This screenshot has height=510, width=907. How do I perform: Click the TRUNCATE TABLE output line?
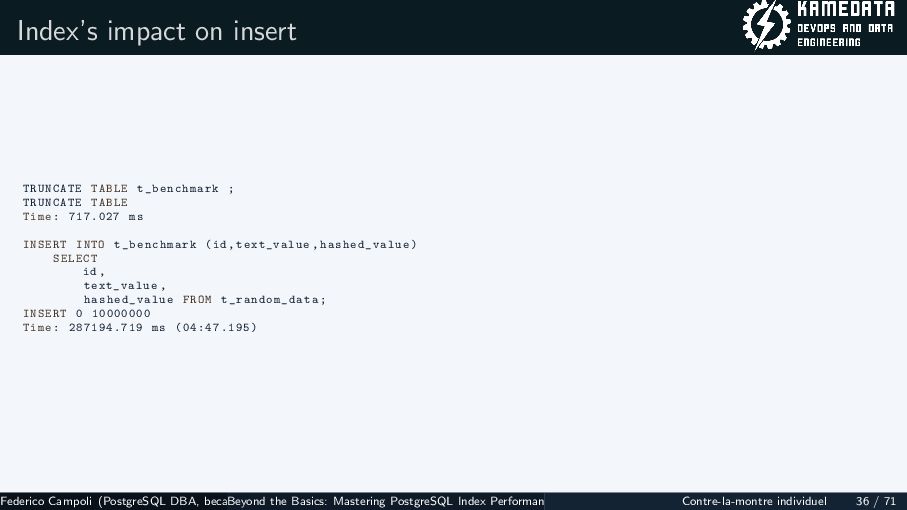click(75, 202)
